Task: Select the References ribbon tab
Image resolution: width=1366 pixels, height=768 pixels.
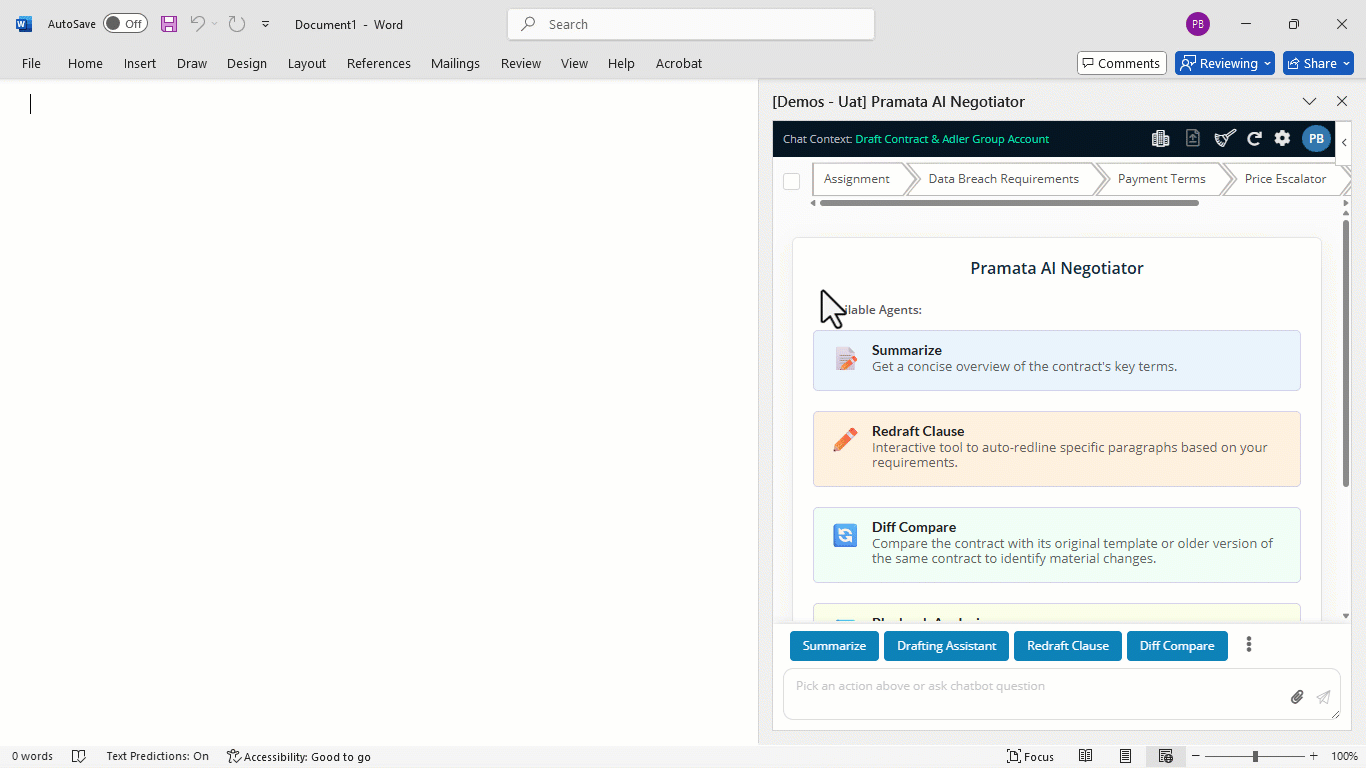Action: [379, 63]
